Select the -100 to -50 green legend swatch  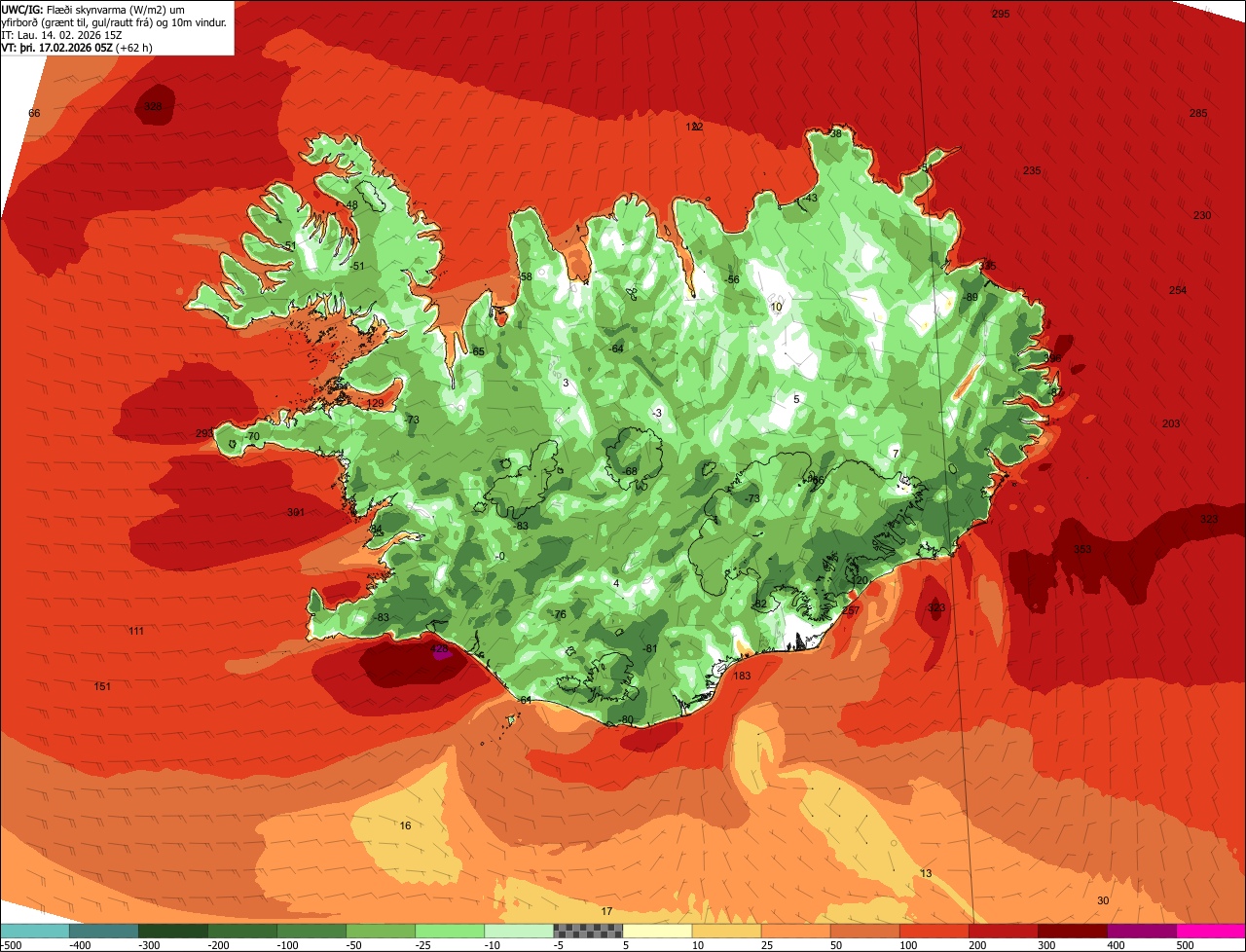[x=311, y=931]
